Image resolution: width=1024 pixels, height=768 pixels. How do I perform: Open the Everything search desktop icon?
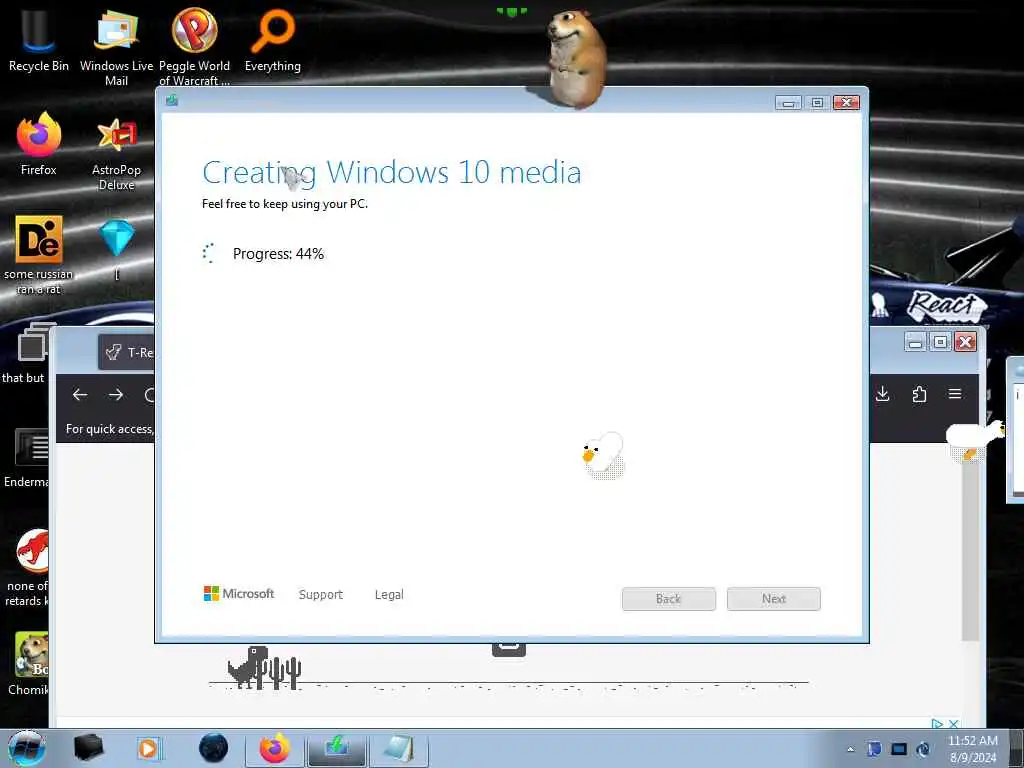click(x=272, y=40)
